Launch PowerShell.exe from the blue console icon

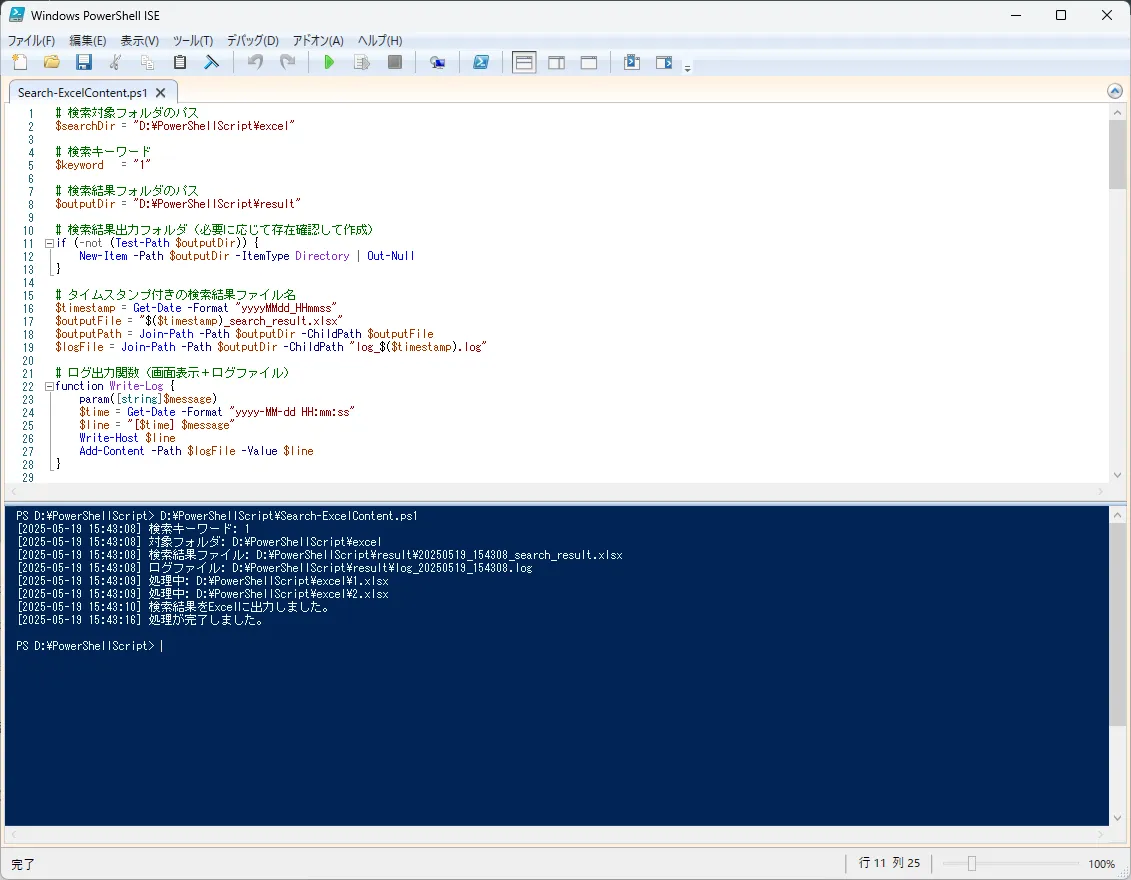pos(481,62)
